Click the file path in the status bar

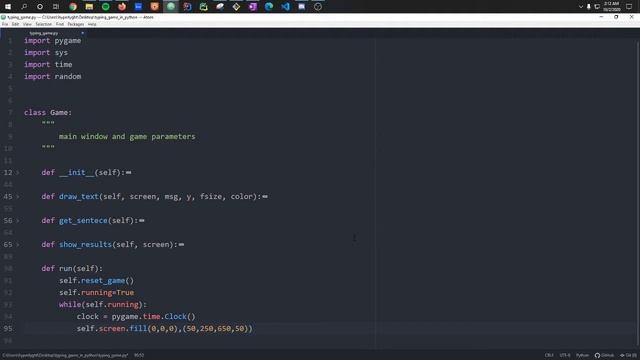click(65, 356)
